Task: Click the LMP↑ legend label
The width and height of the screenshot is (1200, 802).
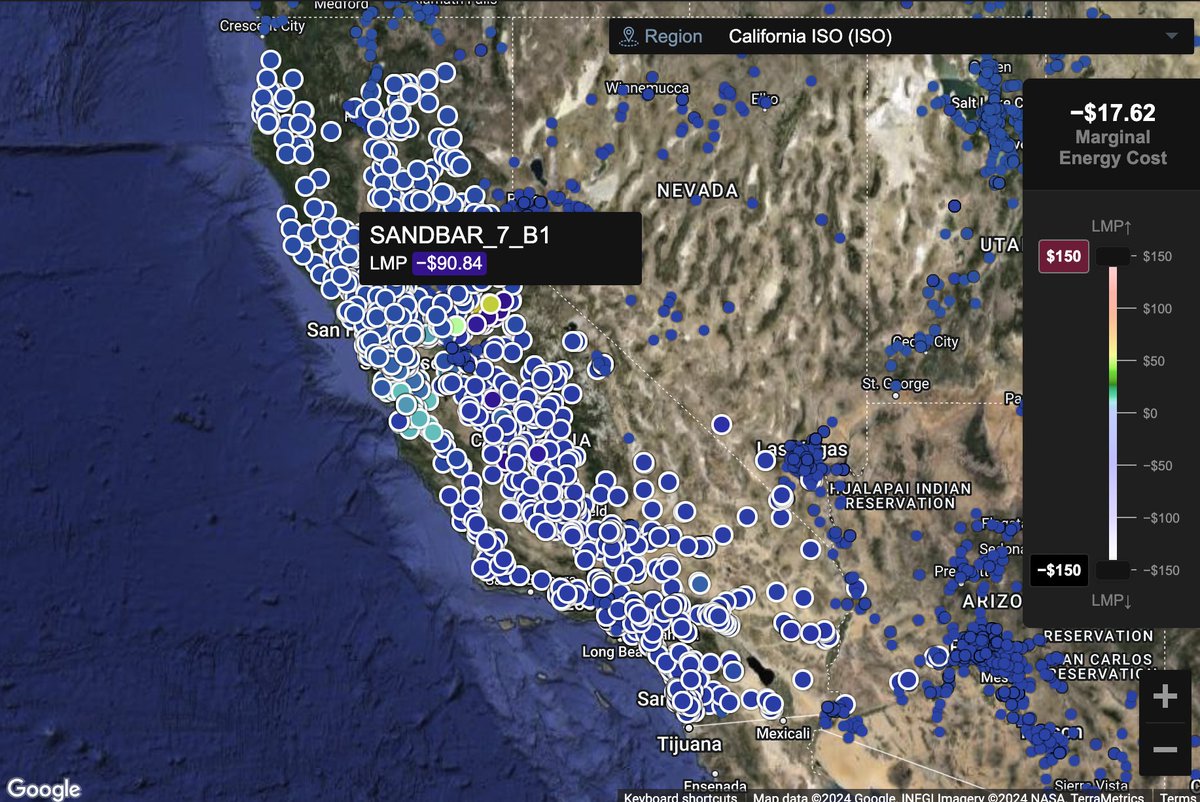Action: coord(1112,226)
